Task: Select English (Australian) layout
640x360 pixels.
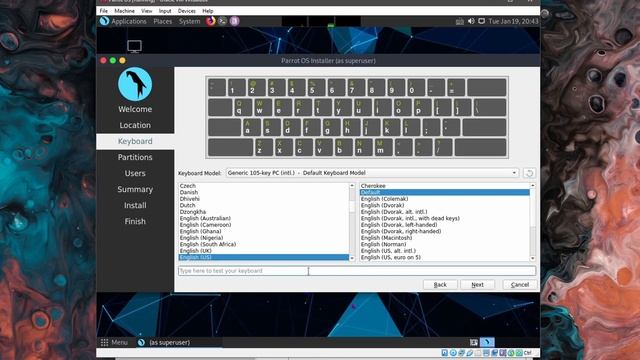Action: (264, 218)
